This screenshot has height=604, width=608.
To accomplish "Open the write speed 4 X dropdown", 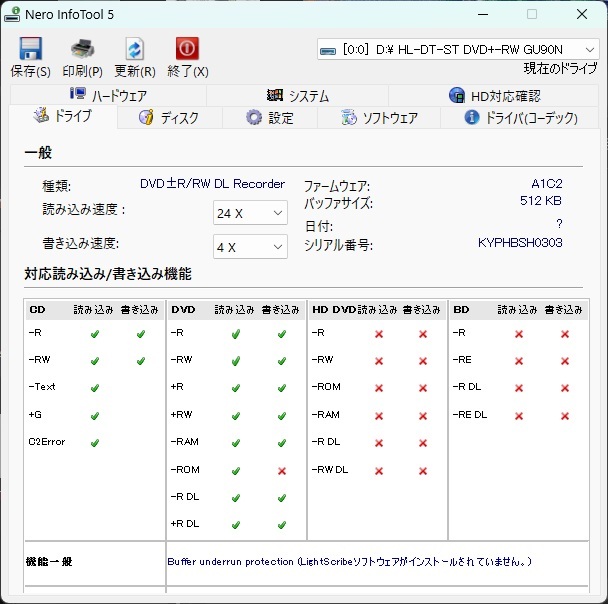I will click(x=250, y=246).
